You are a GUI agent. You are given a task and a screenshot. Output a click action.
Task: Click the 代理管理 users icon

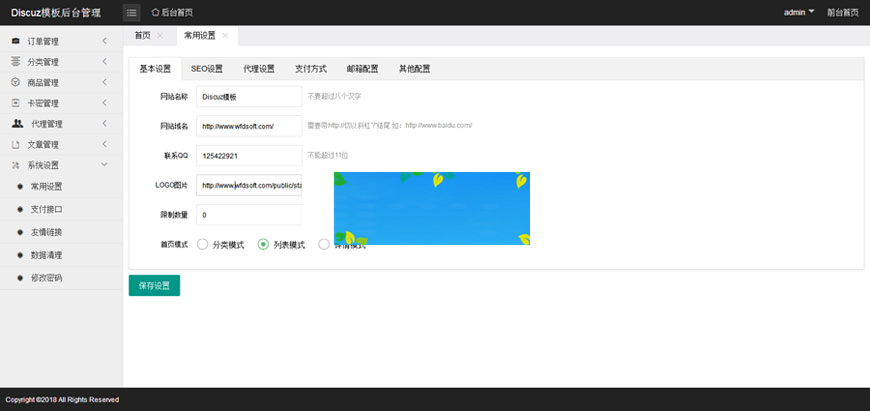[x=17, y=124]
